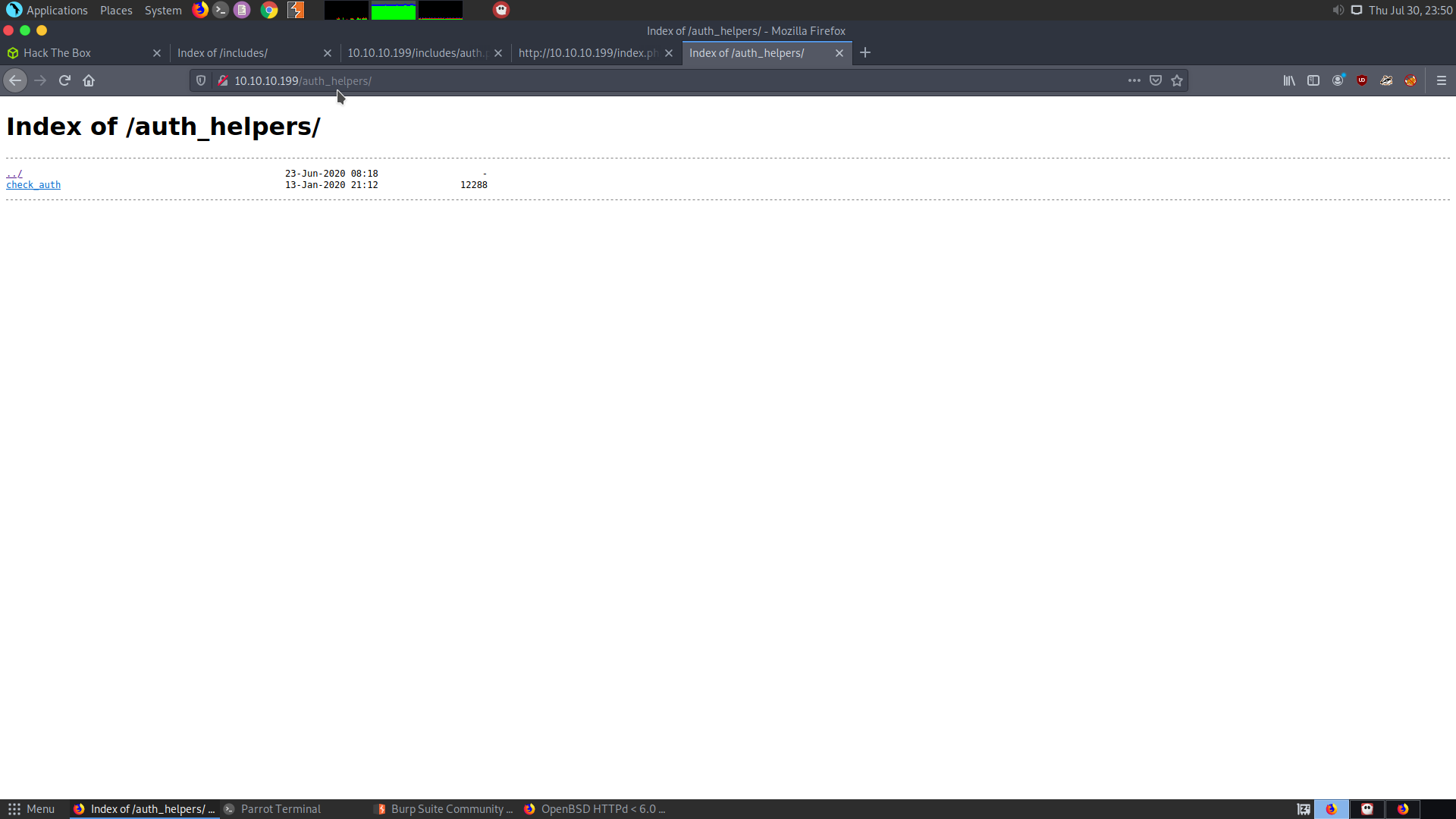The width and height of the screenshot is (1456, 819).
Task: Open the check_auth file link
Action: coord(33,185)
